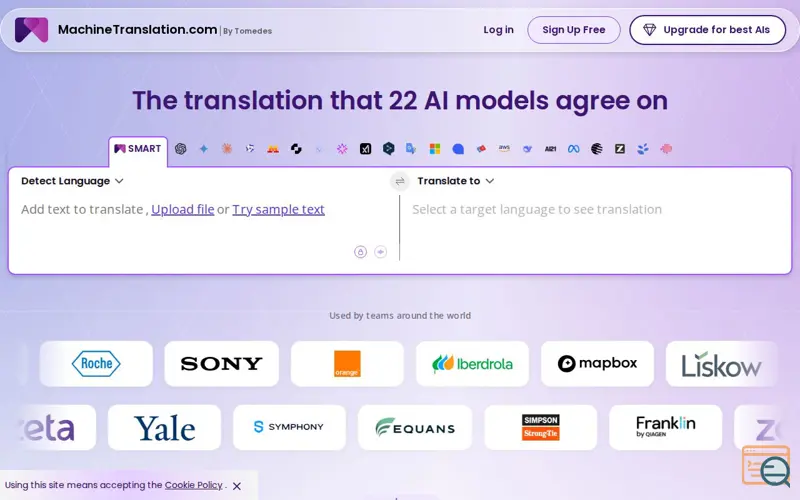Click the Upload file link
Screen dimensions: 800x500
coord(183,209)
